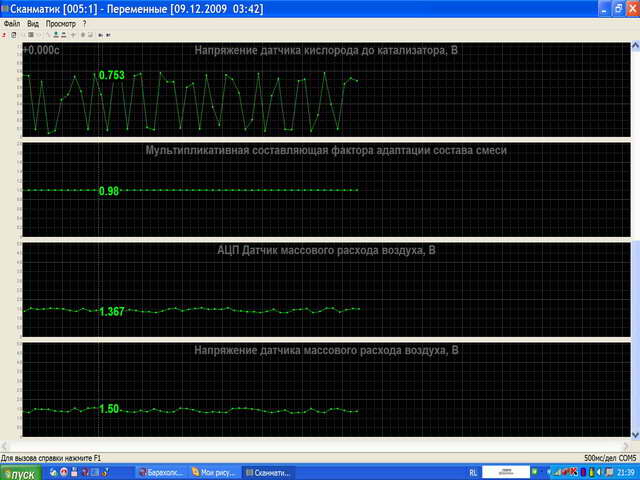Open the ? help menu
640x480 pixels.
pyautogui.click(x=84, y=23)
